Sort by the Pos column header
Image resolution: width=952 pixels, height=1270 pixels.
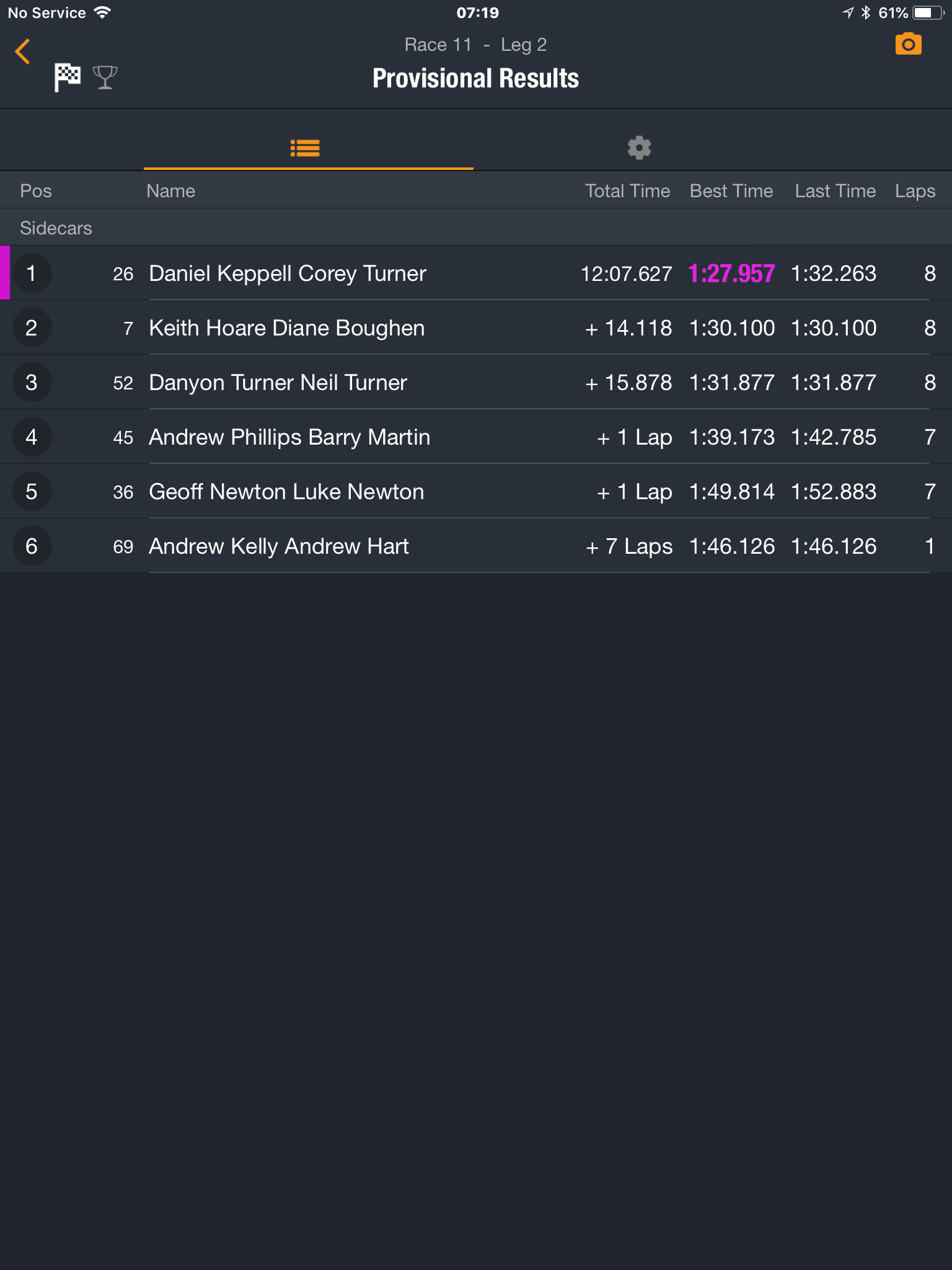[36, 190]
